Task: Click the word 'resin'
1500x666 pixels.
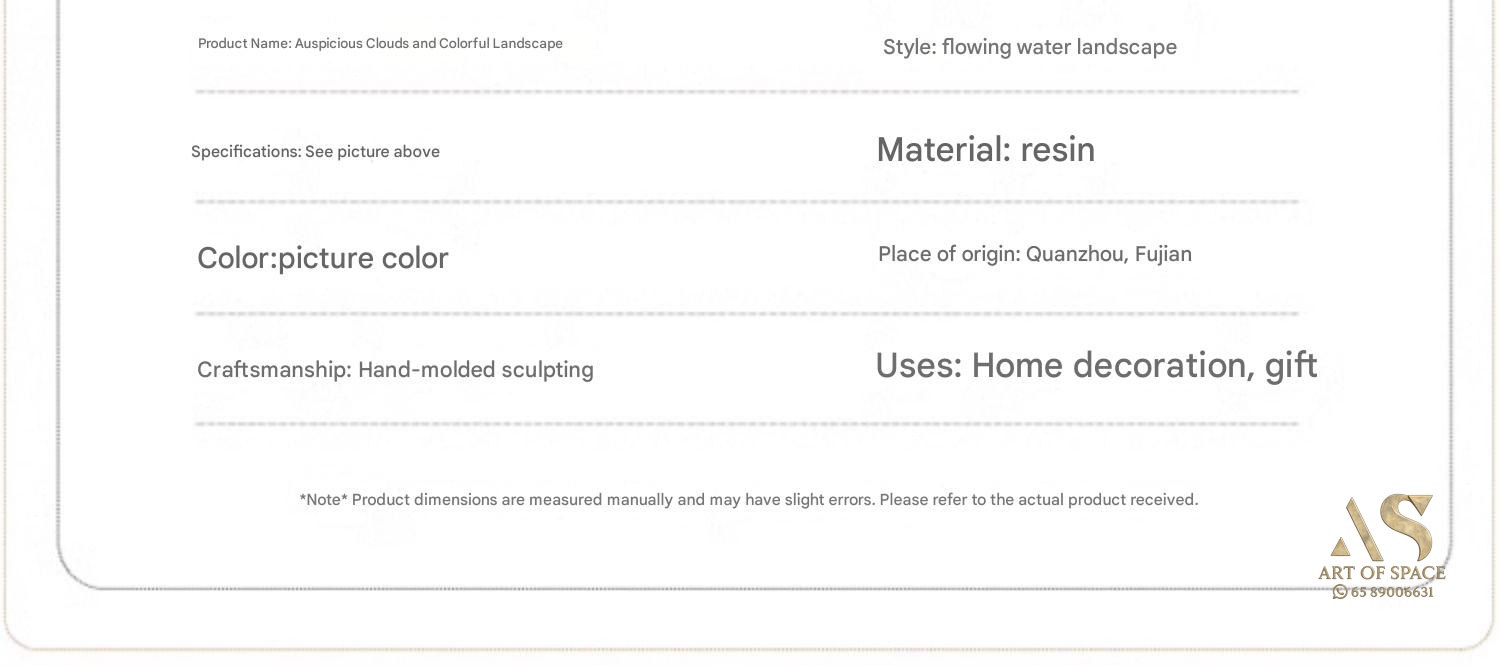Action: 1057,150
